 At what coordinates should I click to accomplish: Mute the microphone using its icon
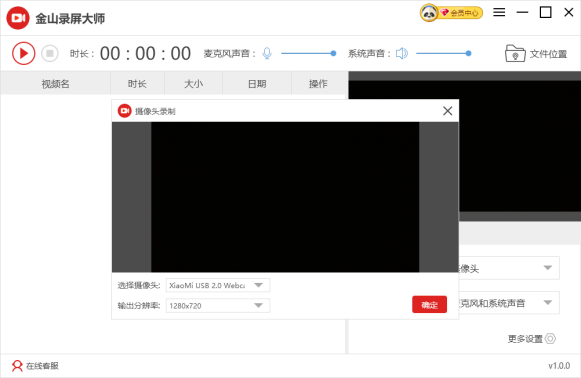pyautogui.click(x=267, y=53)
